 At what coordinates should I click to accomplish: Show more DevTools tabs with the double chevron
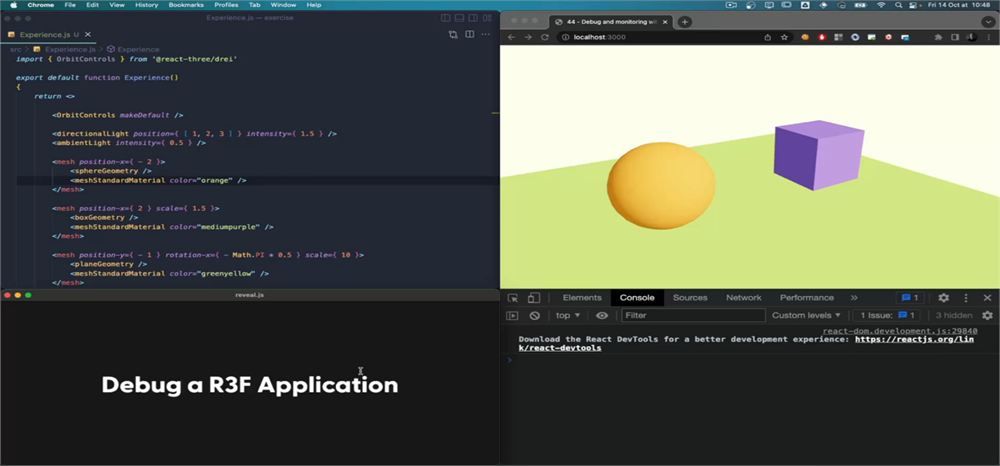(x=854, y=298)
